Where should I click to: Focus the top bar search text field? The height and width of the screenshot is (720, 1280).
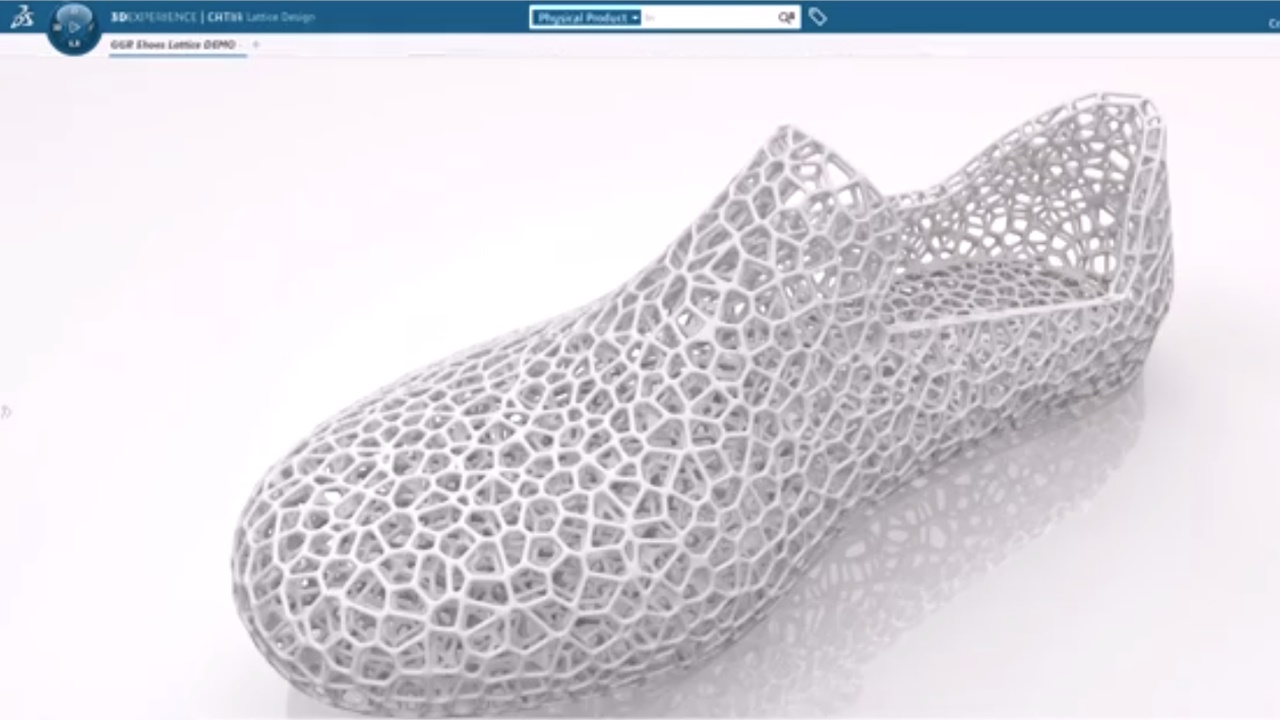(708, 18)
